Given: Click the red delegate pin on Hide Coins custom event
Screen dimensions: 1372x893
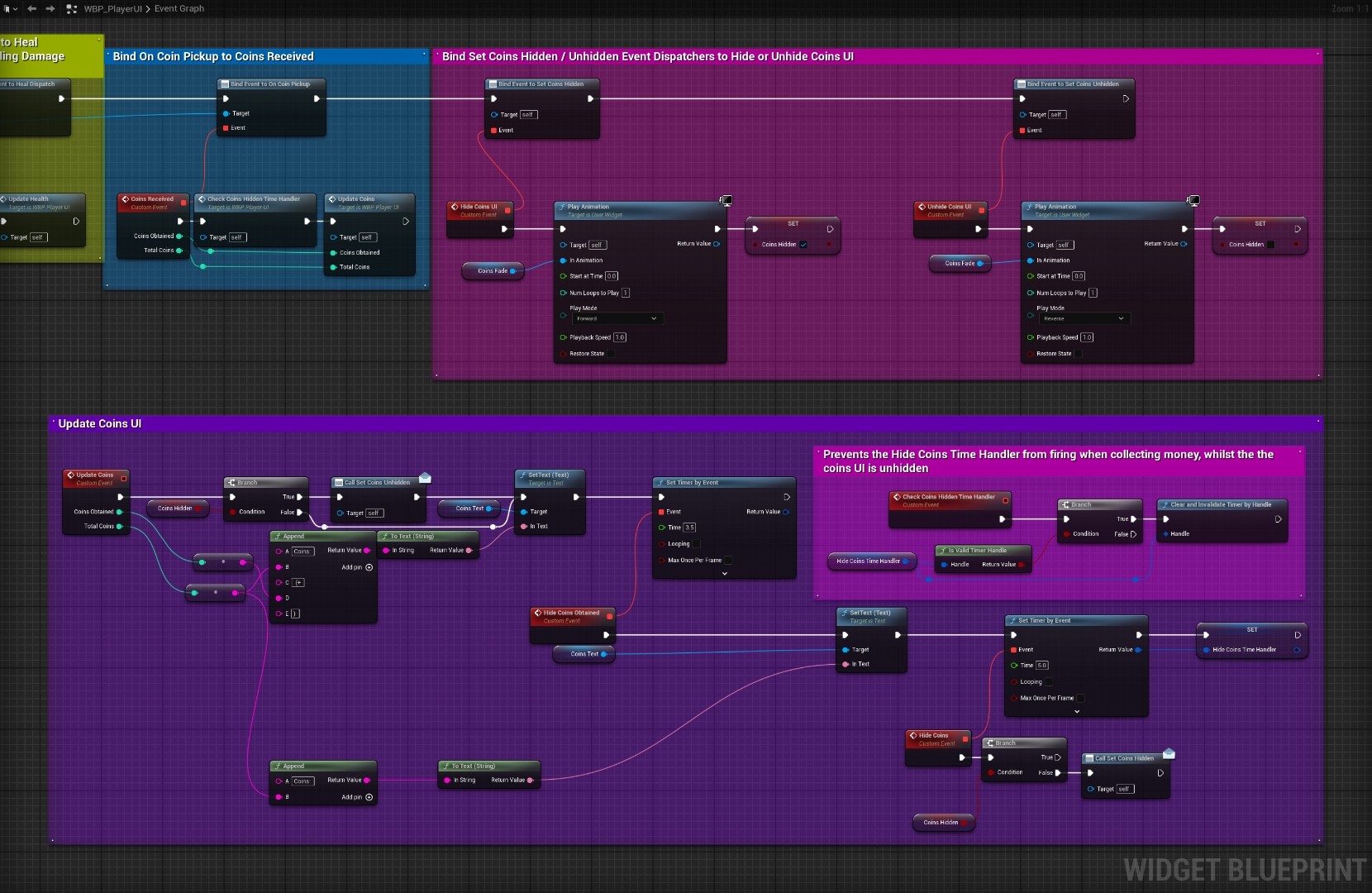Looking at the screenshot, I should coord(965,738).
